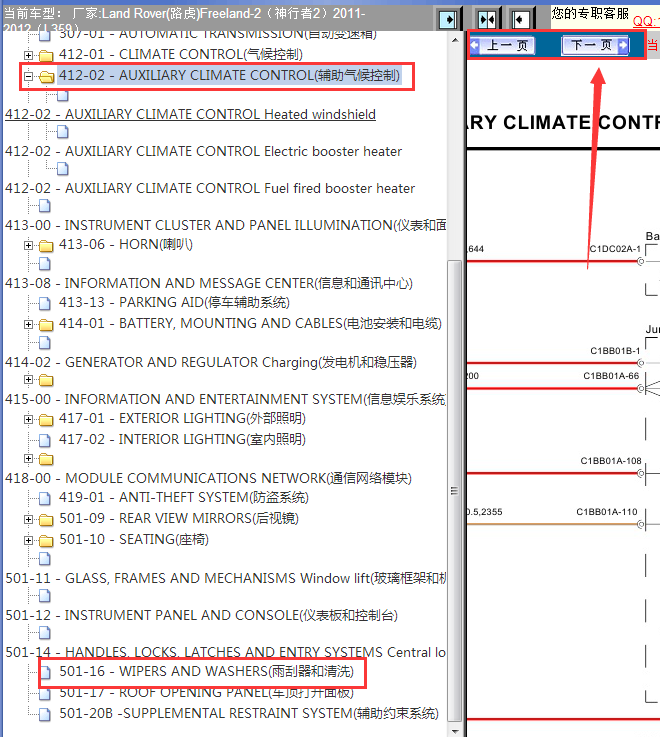Open the red QQ customer service link

[x=646, y=21]
